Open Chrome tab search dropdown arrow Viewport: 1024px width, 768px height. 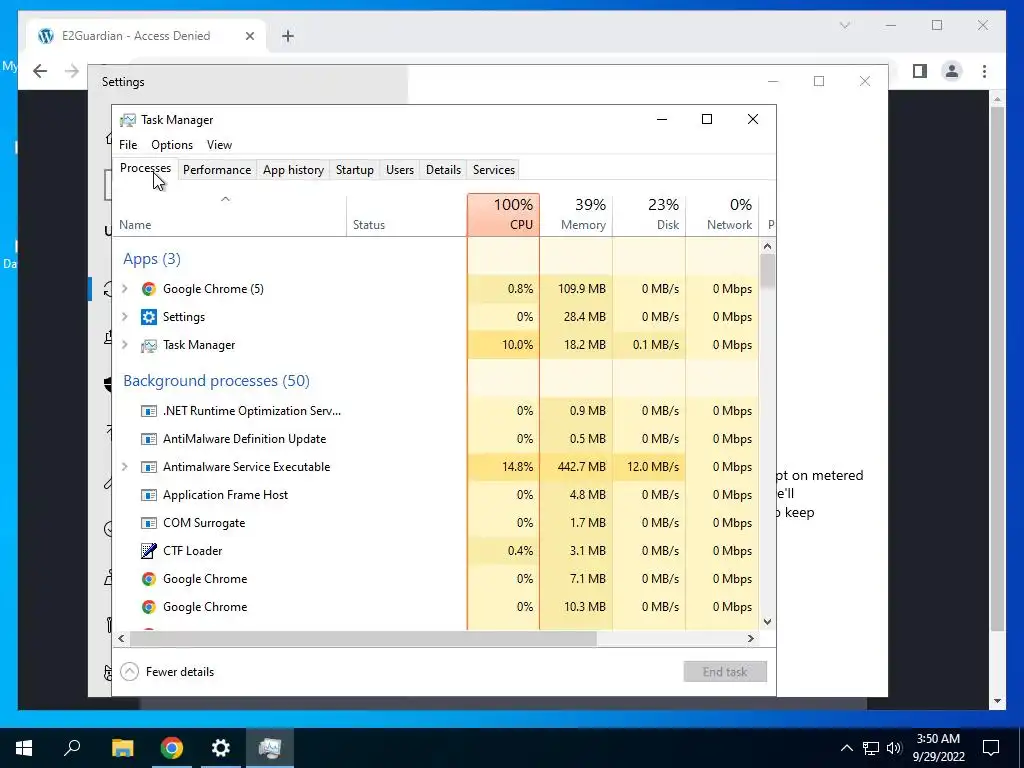(x=844, y=25)
